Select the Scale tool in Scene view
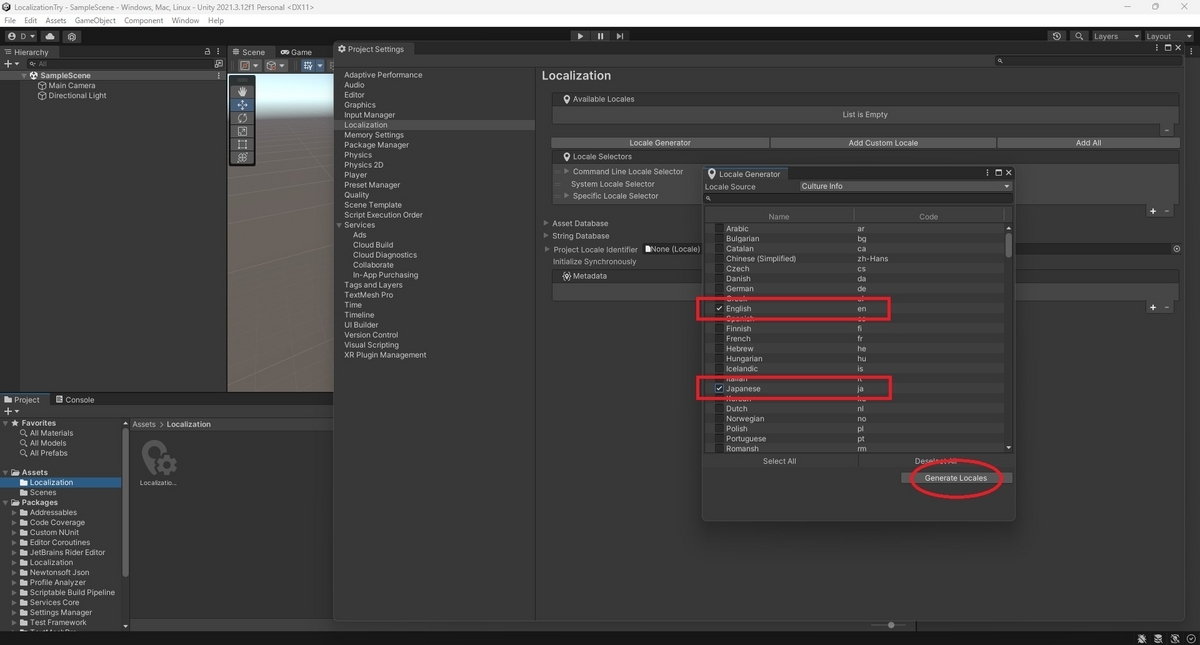1200x645 pixels. (242, 131)
